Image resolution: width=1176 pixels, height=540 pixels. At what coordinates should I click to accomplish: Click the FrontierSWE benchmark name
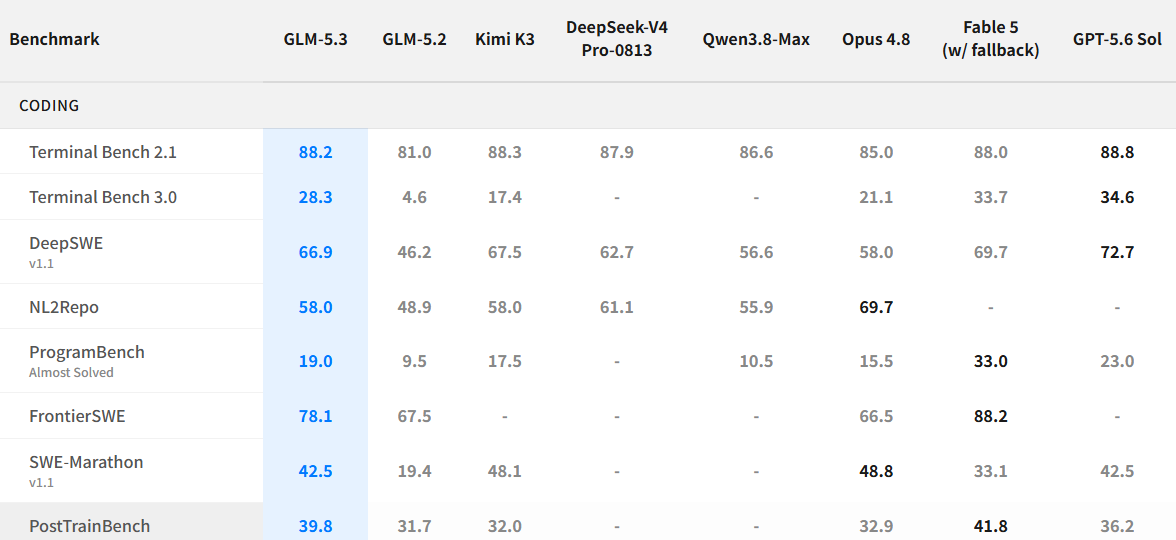[77, 416]
